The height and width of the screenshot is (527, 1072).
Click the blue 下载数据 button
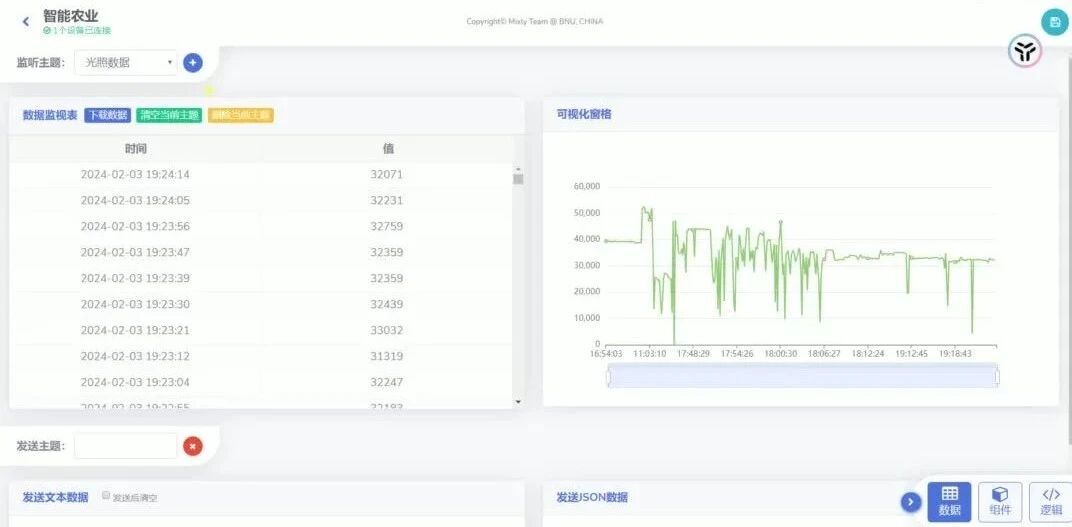click(107, 116)
